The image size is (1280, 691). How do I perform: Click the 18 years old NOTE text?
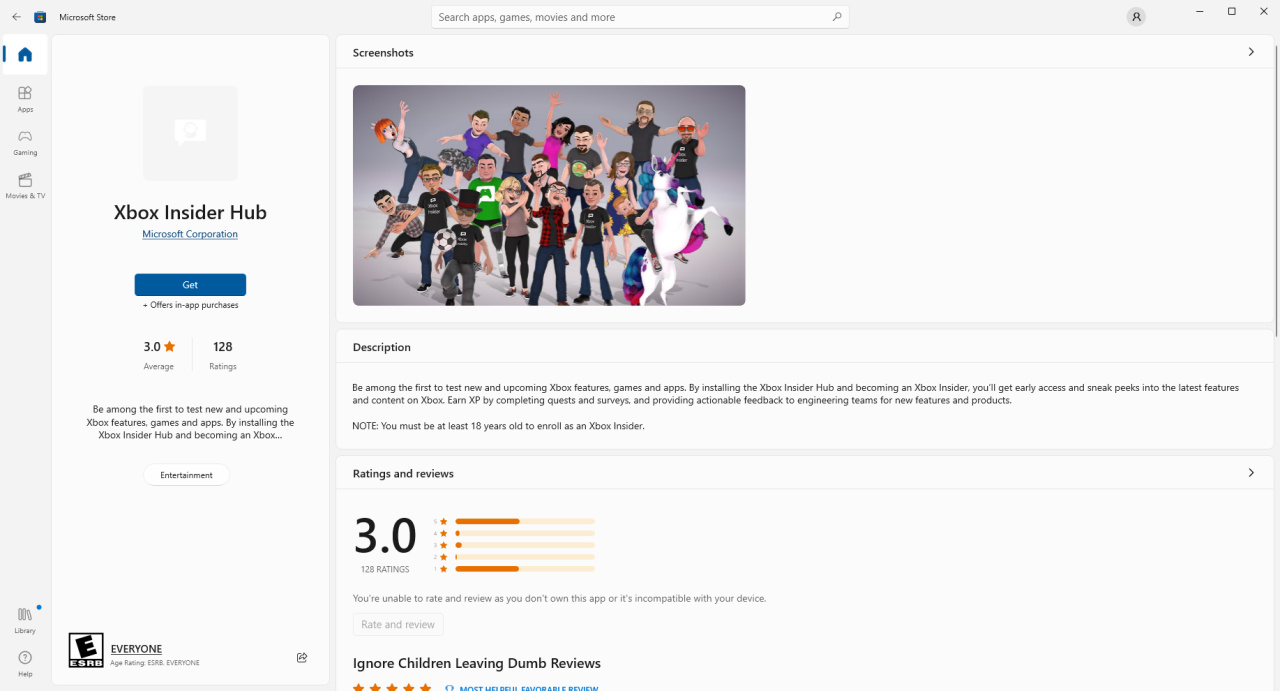(x=498, y=425)
